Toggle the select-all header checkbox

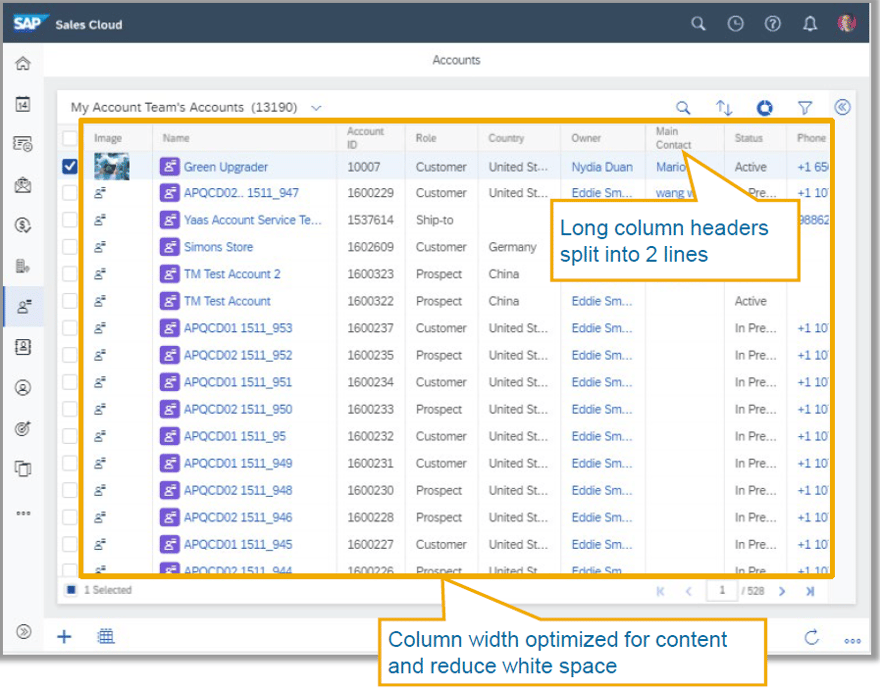tap(70, 138)
